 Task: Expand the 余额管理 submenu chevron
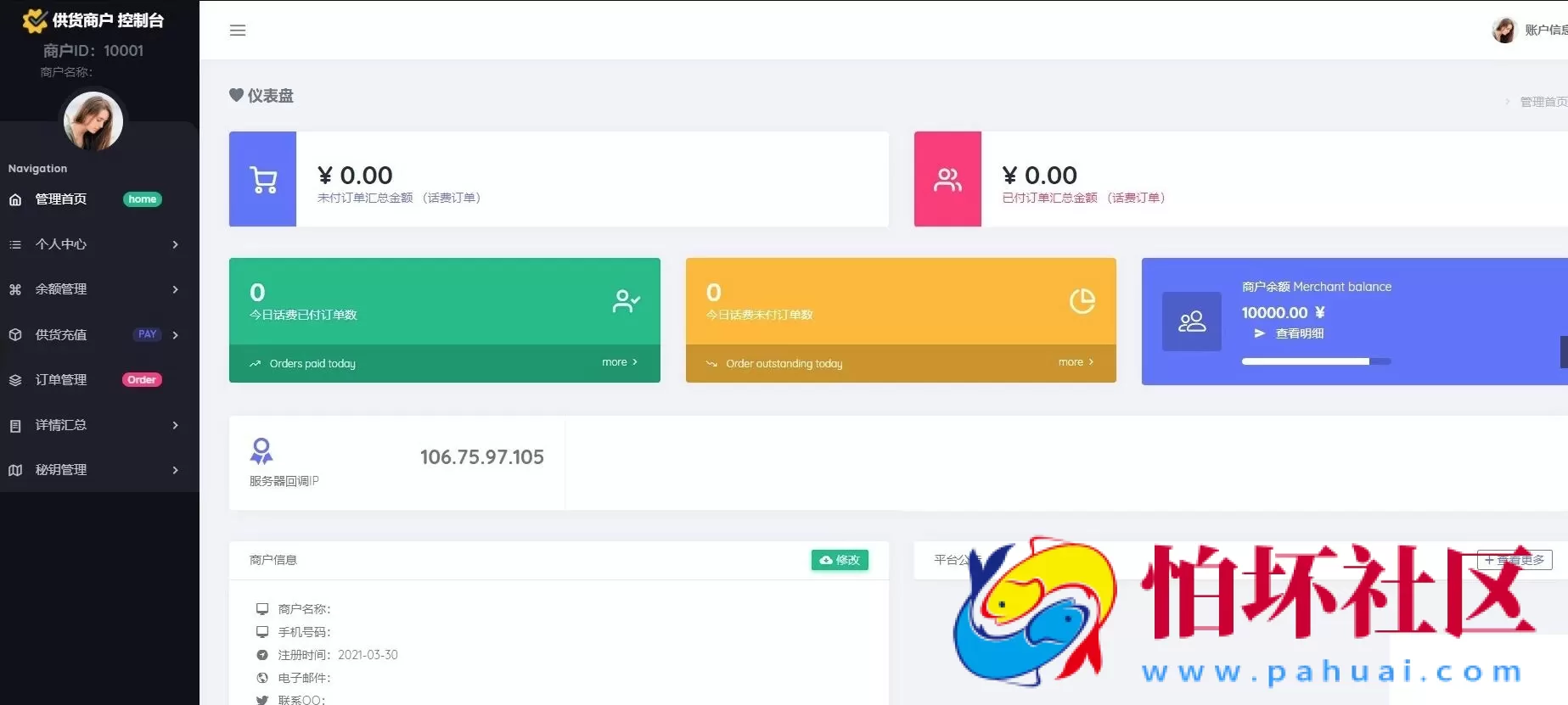tap(176, 289)
